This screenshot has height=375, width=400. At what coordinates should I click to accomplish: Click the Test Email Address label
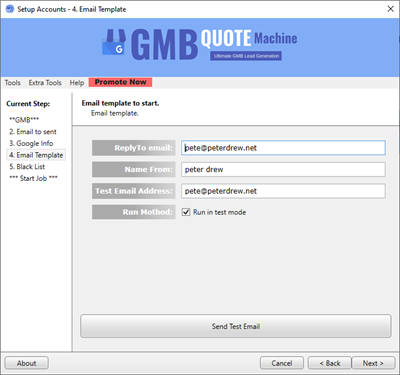click(134, 191)
